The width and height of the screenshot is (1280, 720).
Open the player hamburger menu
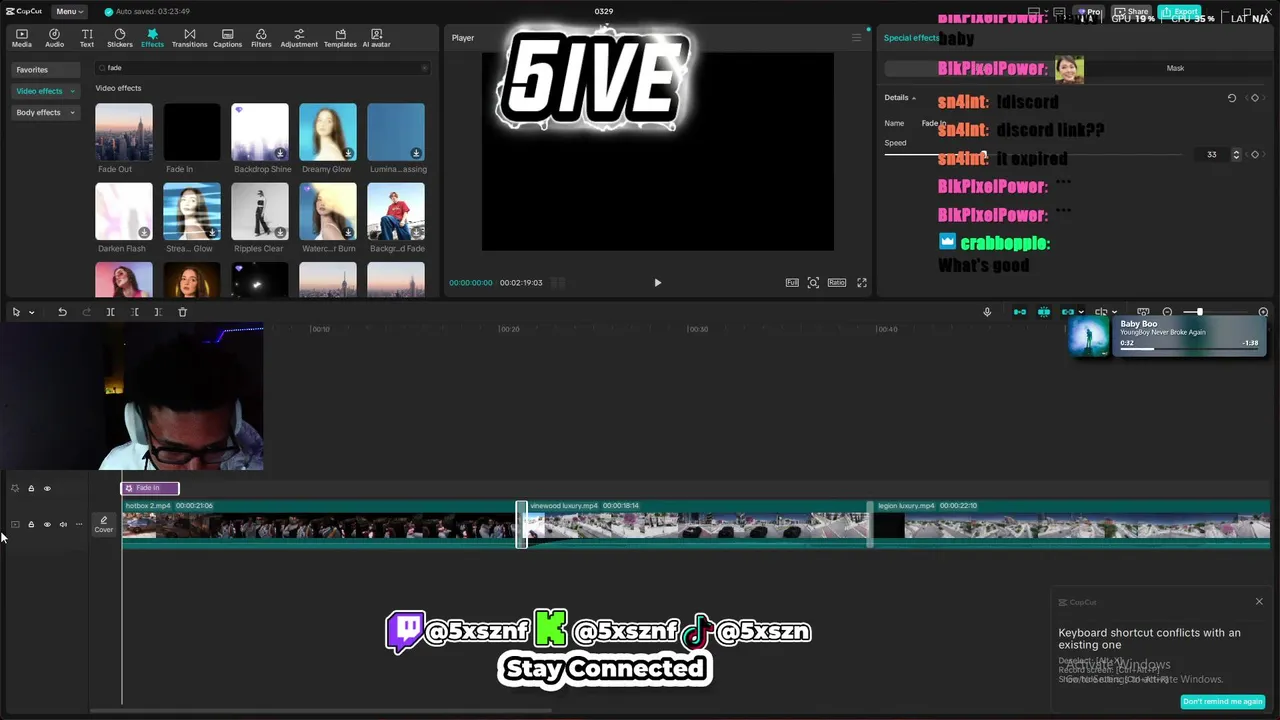856,38
